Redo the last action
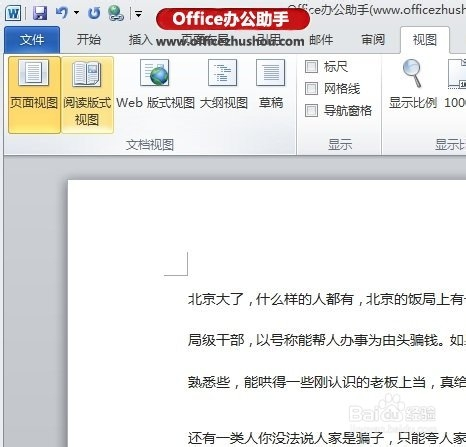Viewport: 466px width, 447px height. click(94, 13)
